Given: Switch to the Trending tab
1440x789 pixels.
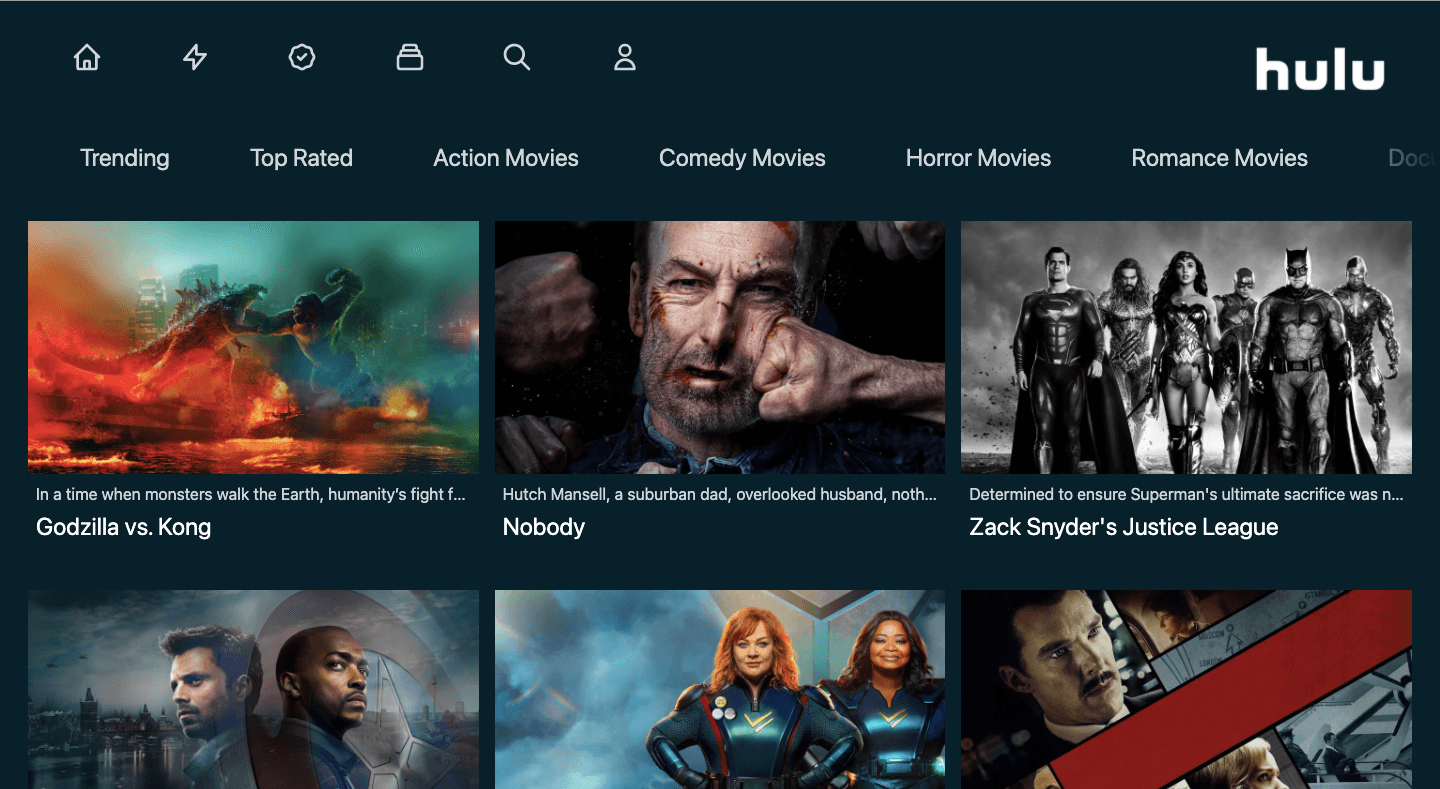Looking at the screenshot, I should coord(124,157).
